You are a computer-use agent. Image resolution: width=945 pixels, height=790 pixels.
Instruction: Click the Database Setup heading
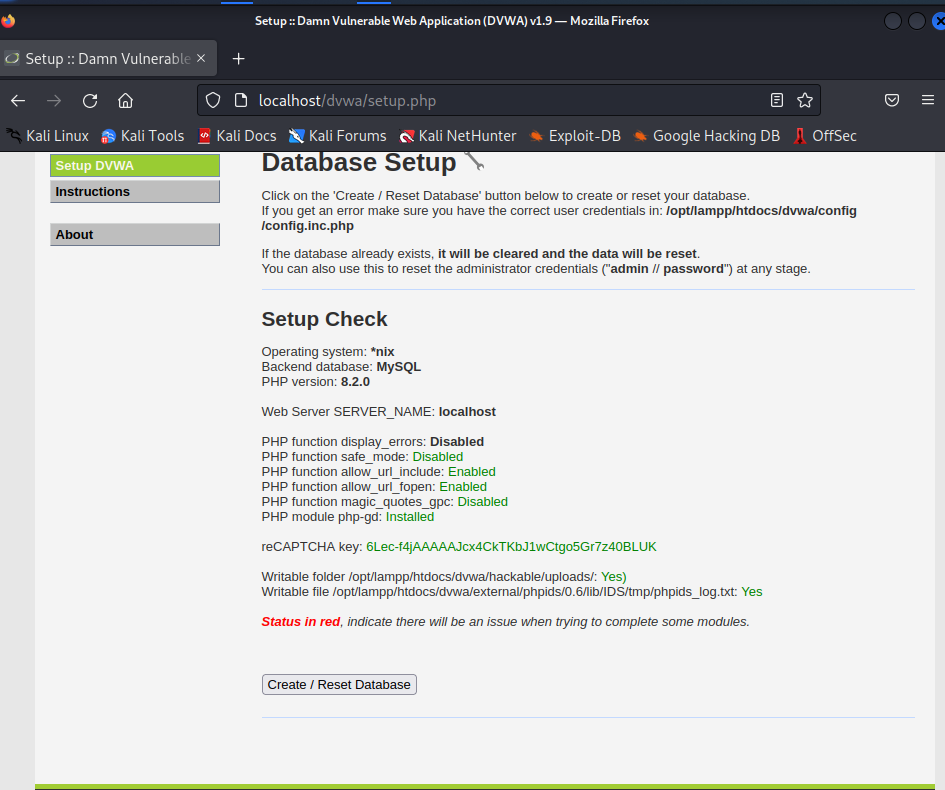pos(359,163)
